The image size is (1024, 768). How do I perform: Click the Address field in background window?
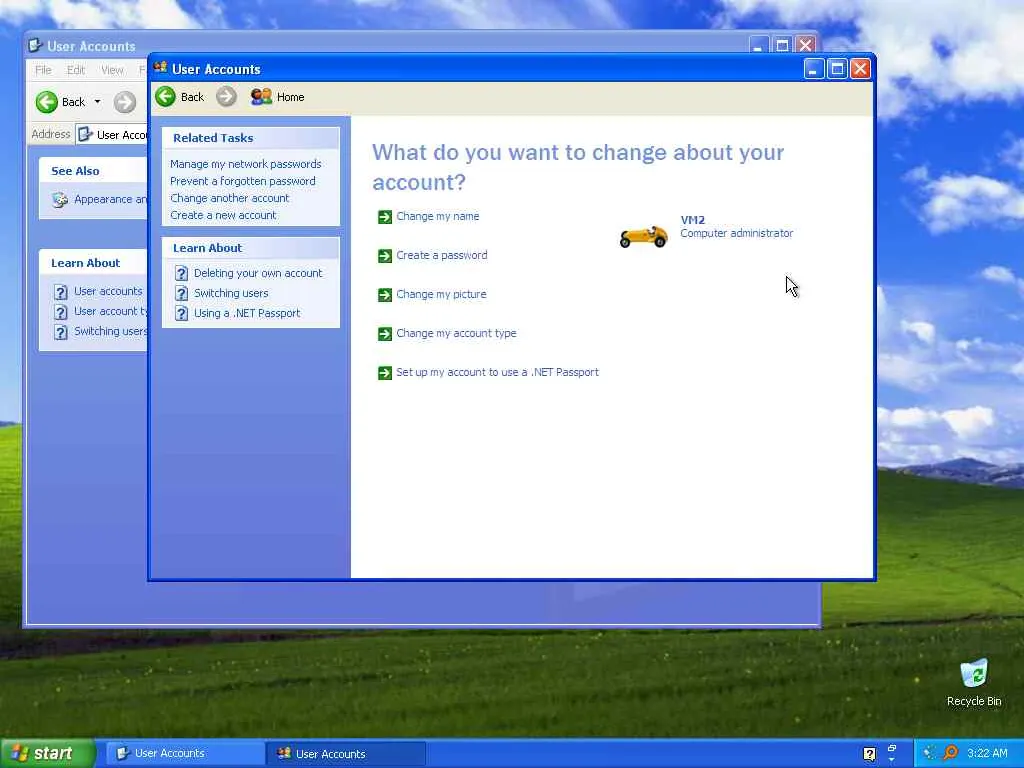click(112, 135)
